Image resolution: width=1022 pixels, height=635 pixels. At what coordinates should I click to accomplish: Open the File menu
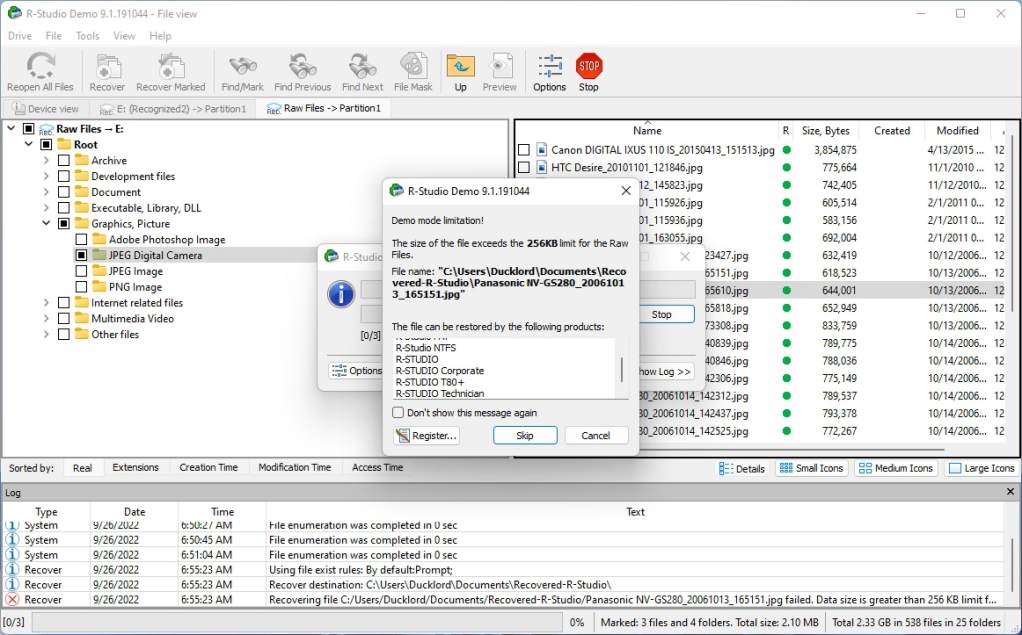pos(53,36)
